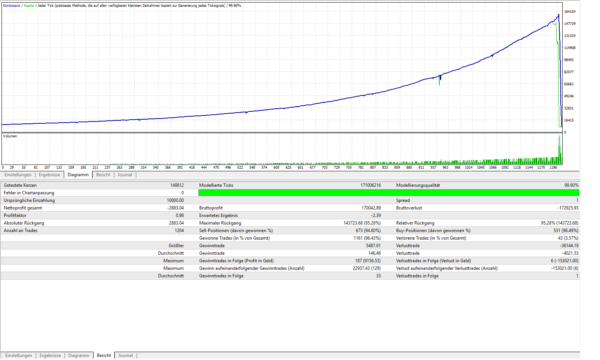
Task: Click the 99.90% modelling quality value
Action: (x=571, y=185)
